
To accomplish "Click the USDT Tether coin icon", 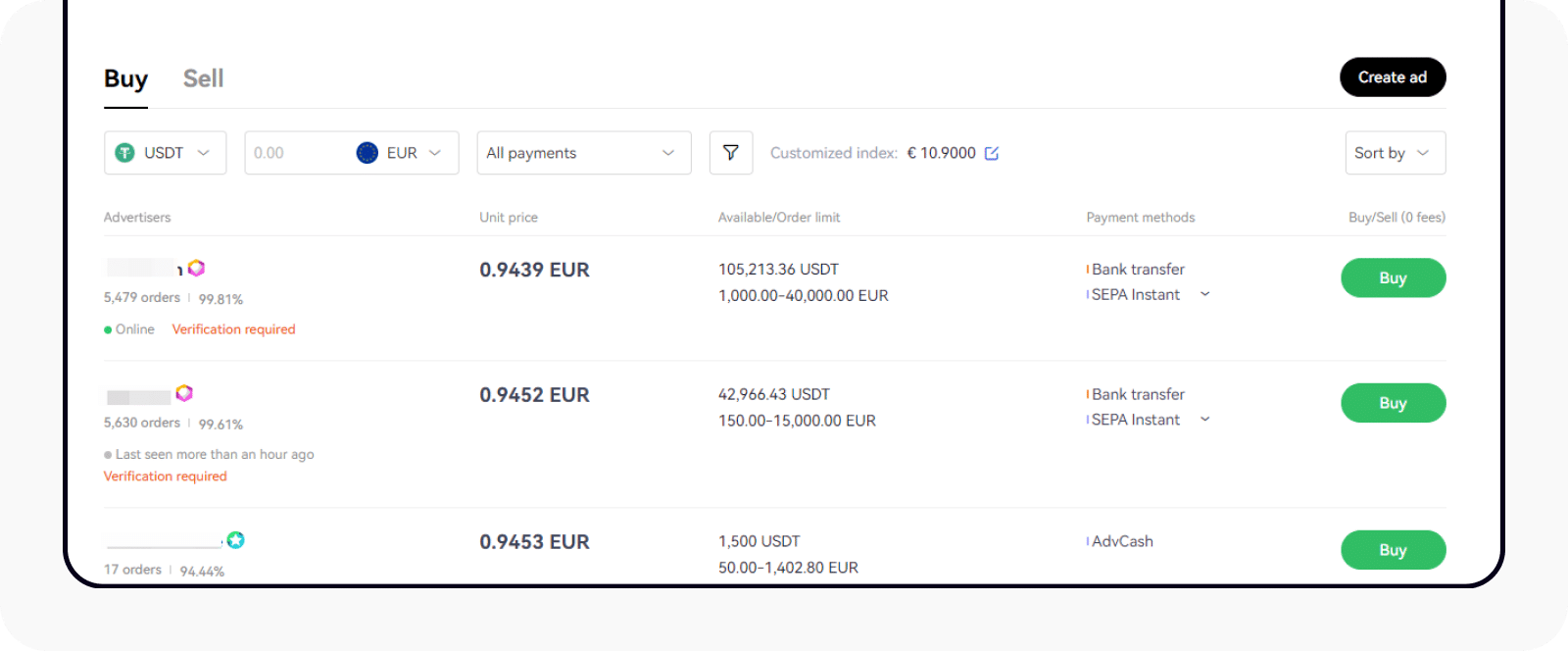I will 124,153.
